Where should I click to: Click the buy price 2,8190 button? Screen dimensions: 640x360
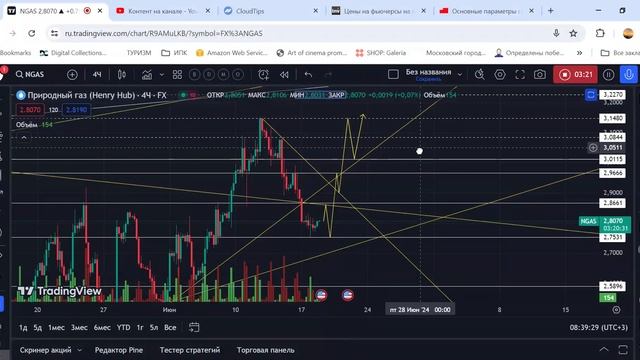coord(76,110)
